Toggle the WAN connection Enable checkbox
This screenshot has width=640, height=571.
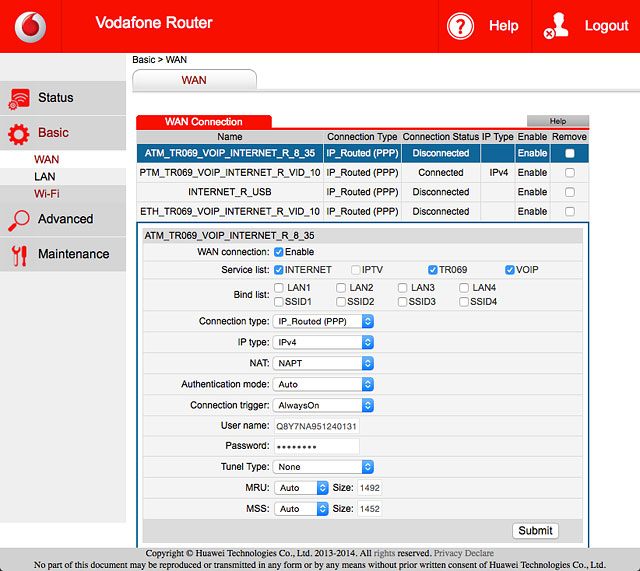click(x=279, y=252)
